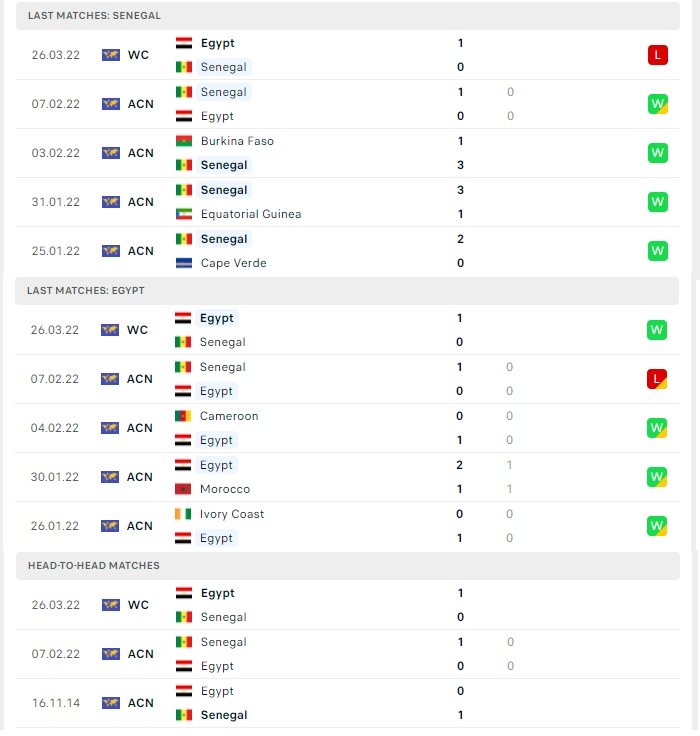Click the W badge for Cameroon match
This screenshot has width=700, height=736.
pyautogui.click(x=656, y=428)
